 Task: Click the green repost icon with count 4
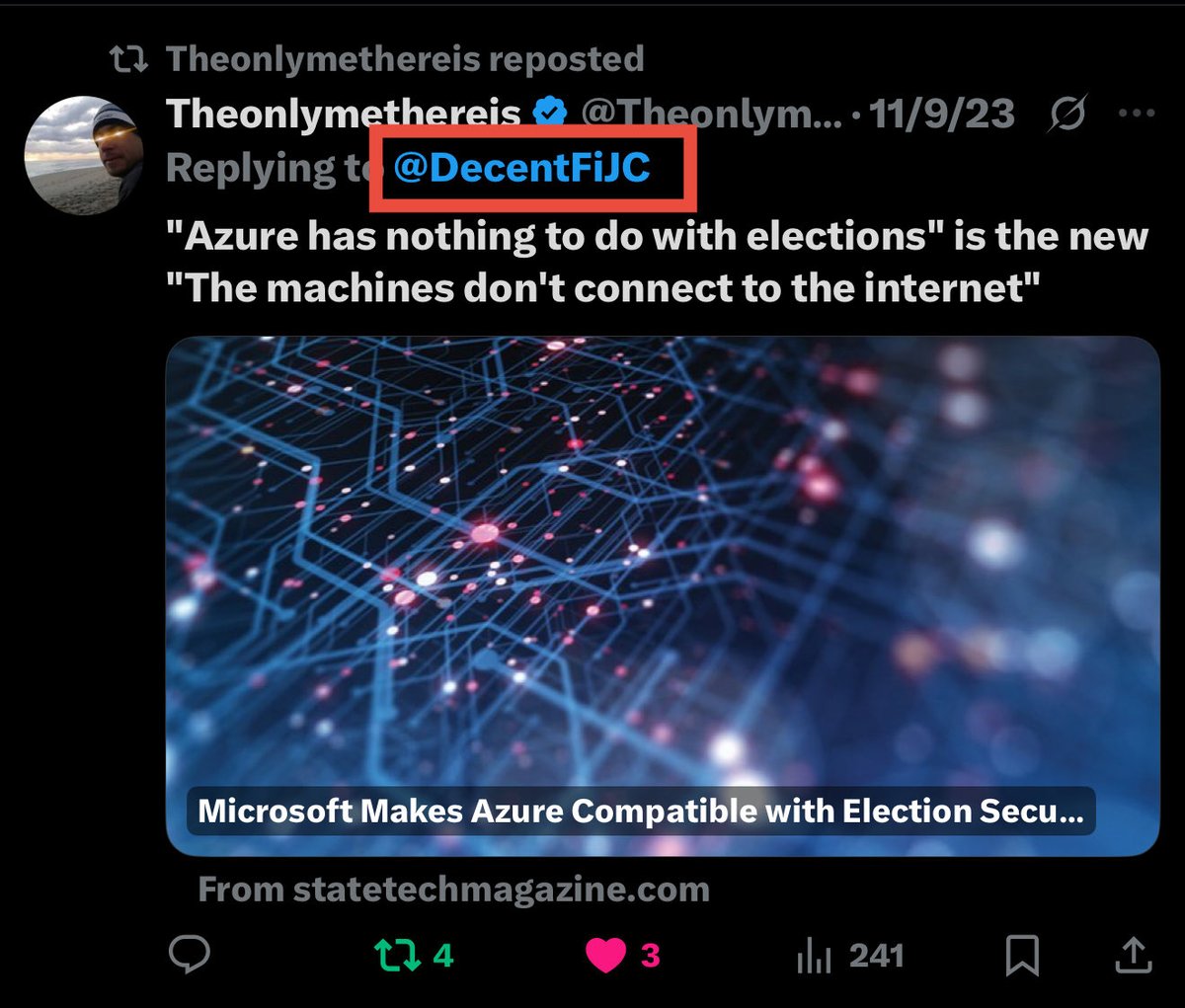point(397,955)
